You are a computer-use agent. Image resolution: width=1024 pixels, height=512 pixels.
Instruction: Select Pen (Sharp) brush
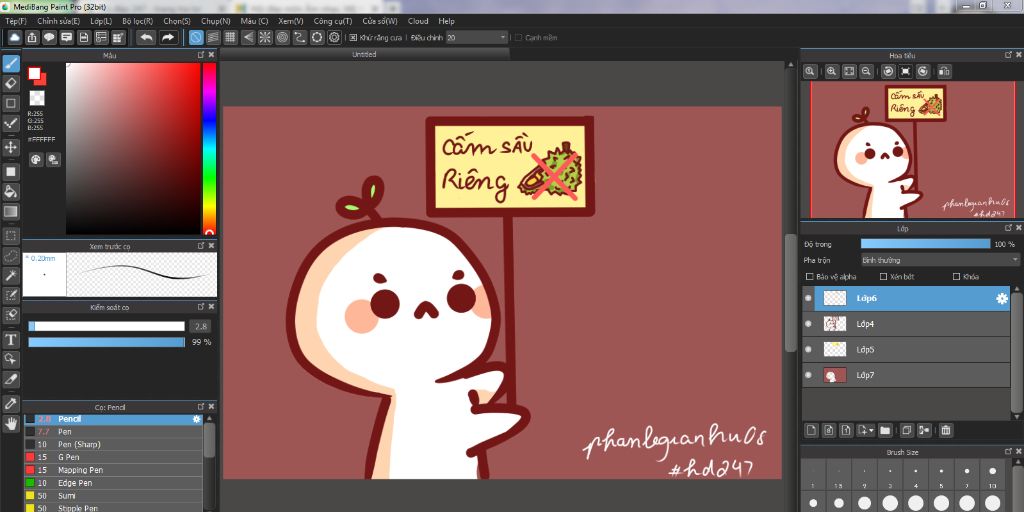coord(113,445)
